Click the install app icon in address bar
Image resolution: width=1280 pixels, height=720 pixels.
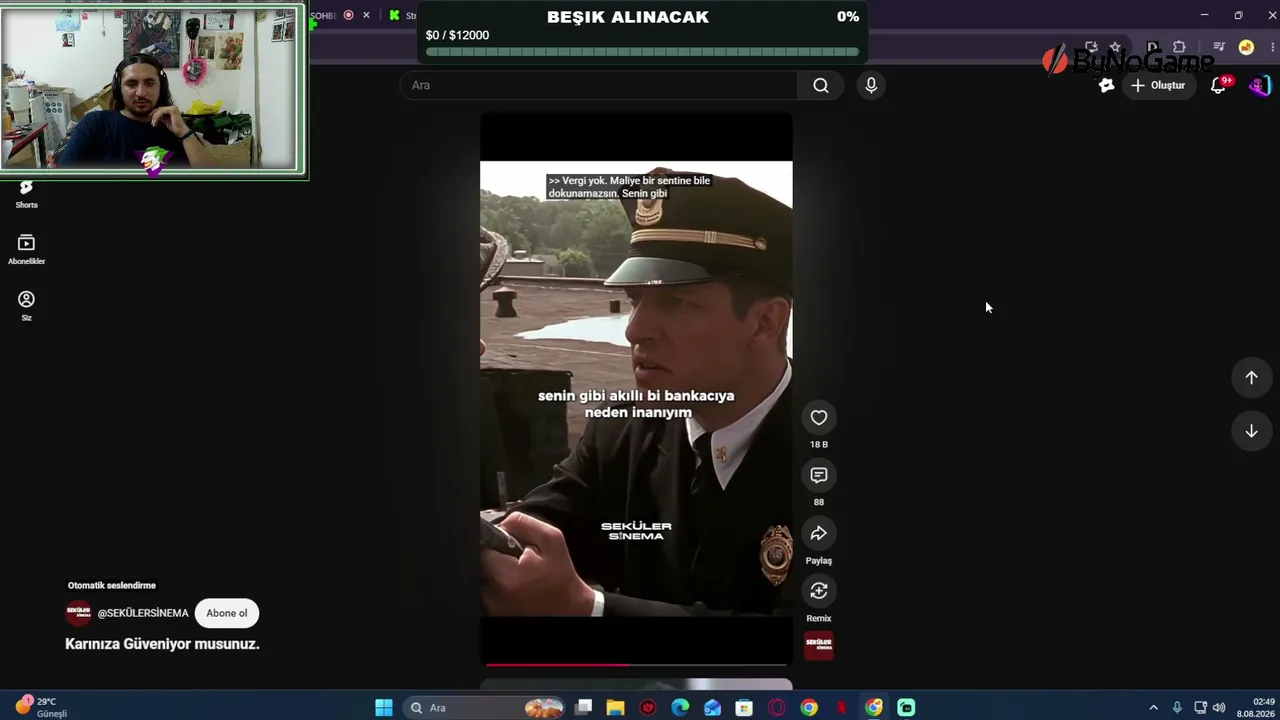[1091, 47]
